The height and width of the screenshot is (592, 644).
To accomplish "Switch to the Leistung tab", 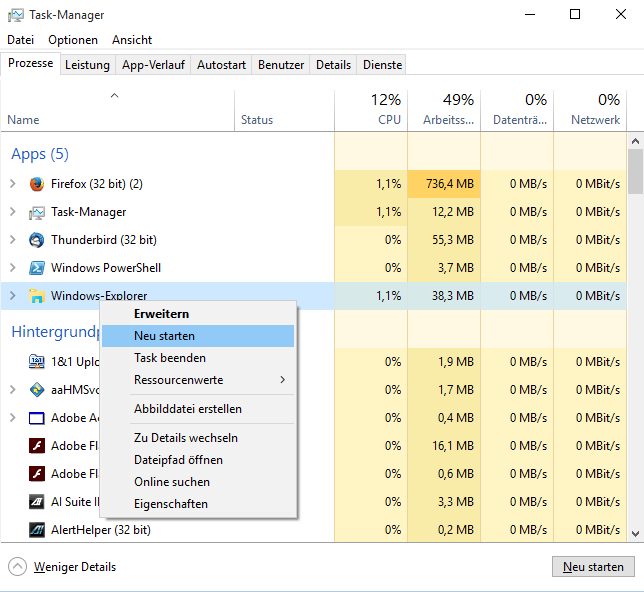I will coord(87,65).
